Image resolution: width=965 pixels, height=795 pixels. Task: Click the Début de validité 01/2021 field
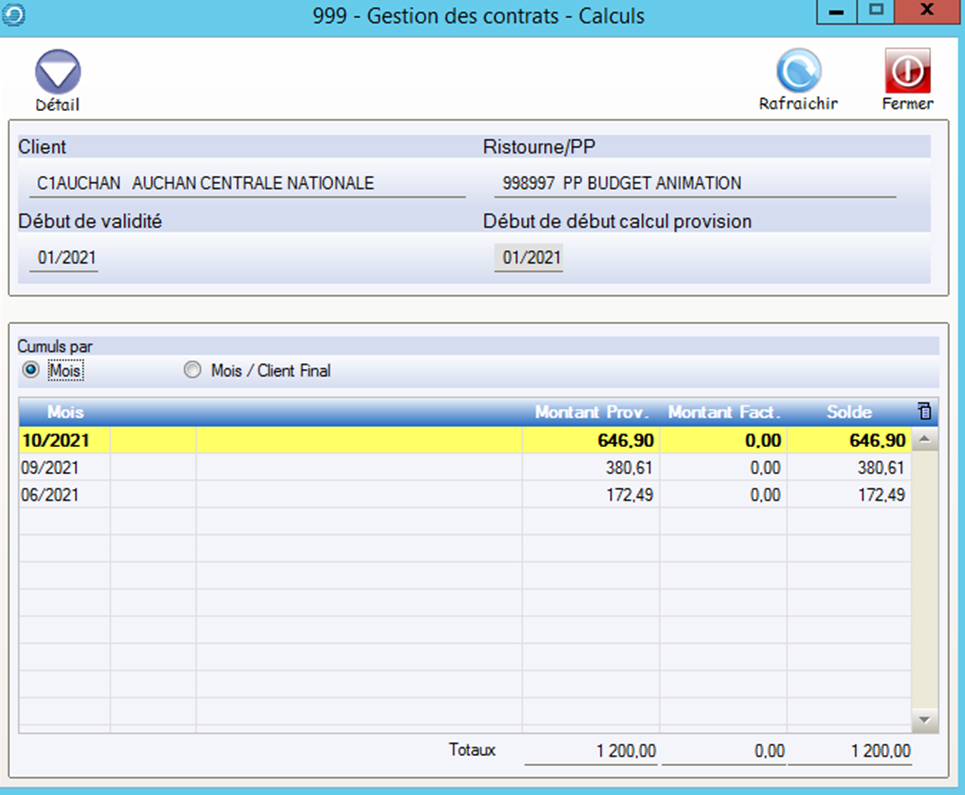coord(65,259)
